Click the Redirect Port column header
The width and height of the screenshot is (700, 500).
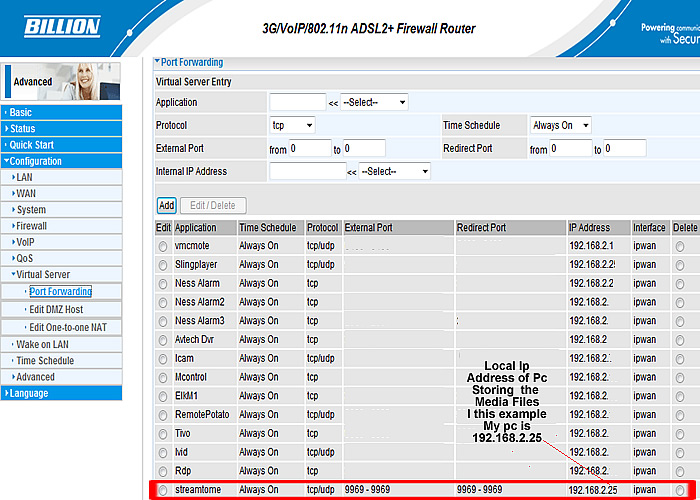tap(511, 228)
